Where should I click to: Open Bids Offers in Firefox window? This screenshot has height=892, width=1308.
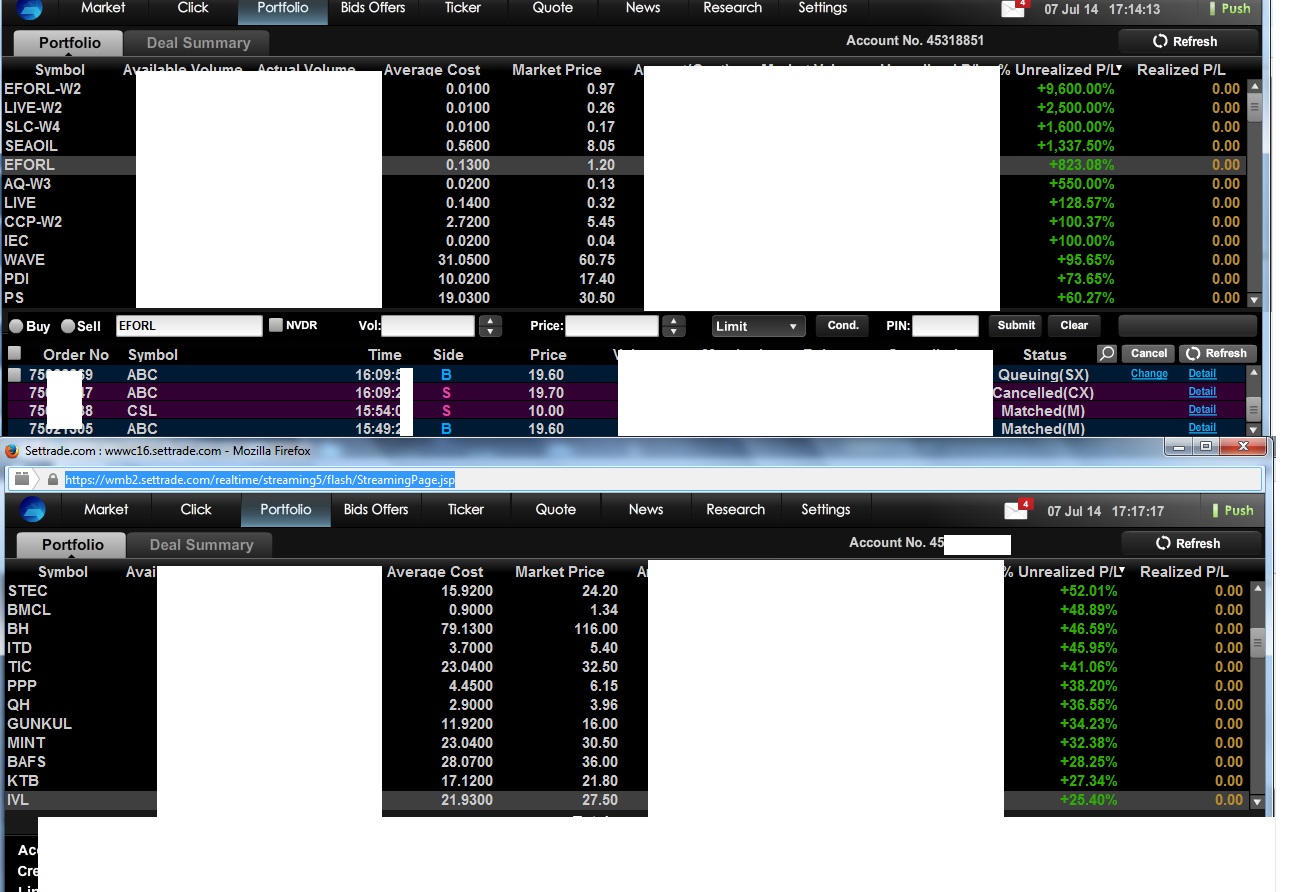[x=376, y=510]
